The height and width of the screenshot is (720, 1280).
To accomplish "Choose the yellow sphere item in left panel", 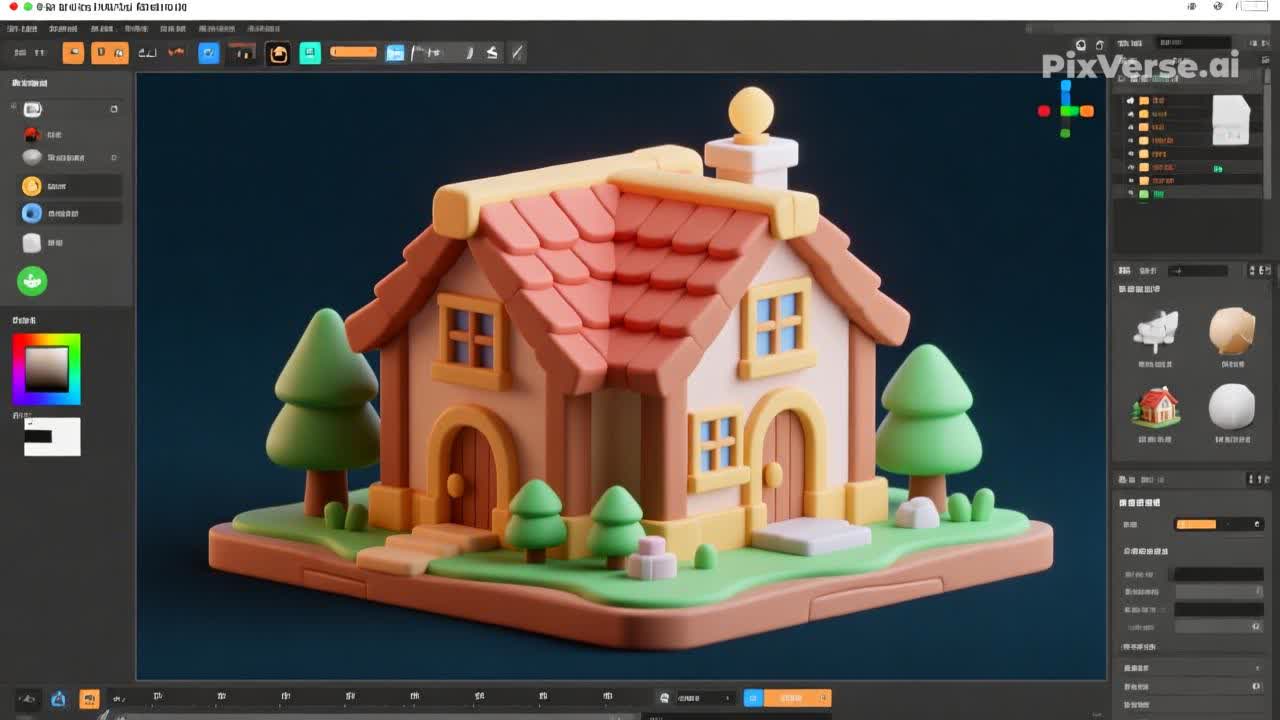I will tap(32, 186).
